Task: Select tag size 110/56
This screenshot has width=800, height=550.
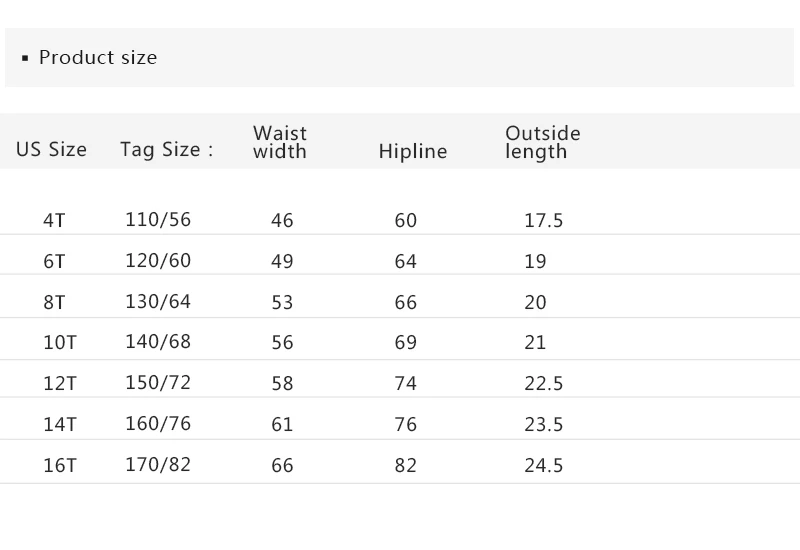Action: 158,220
